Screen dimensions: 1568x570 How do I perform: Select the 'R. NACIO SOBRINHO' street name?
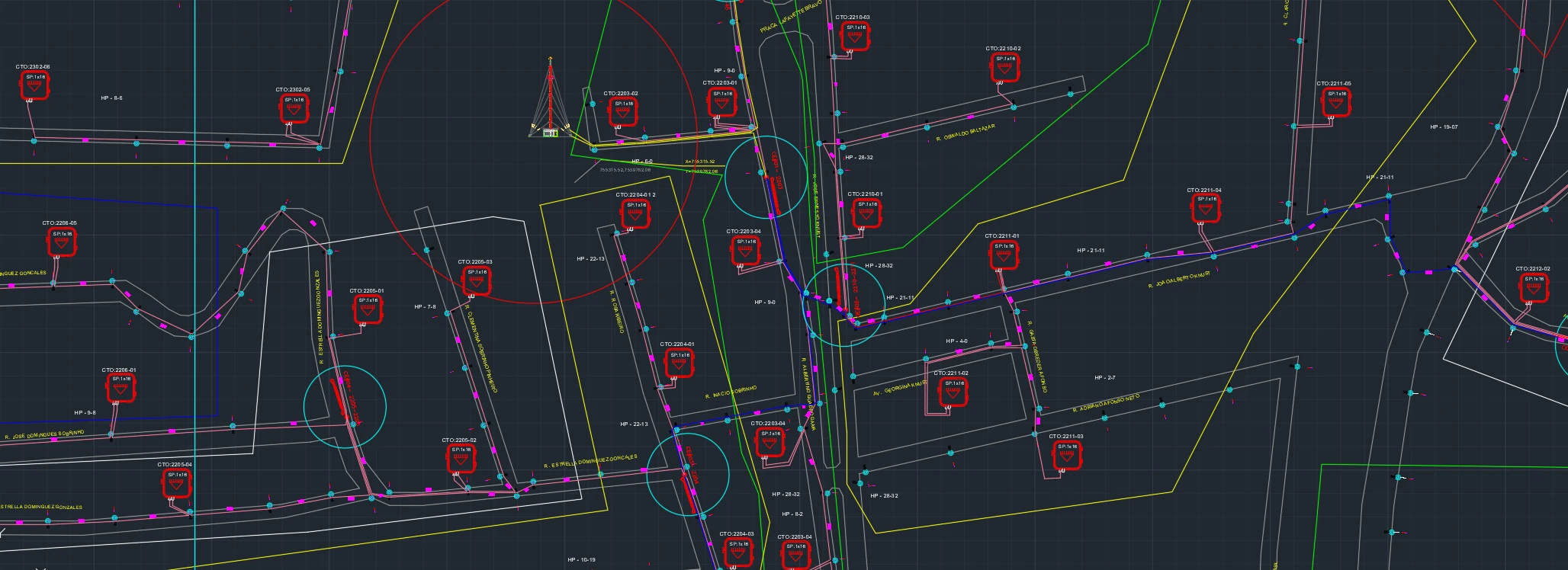click(x=731, y=392)
